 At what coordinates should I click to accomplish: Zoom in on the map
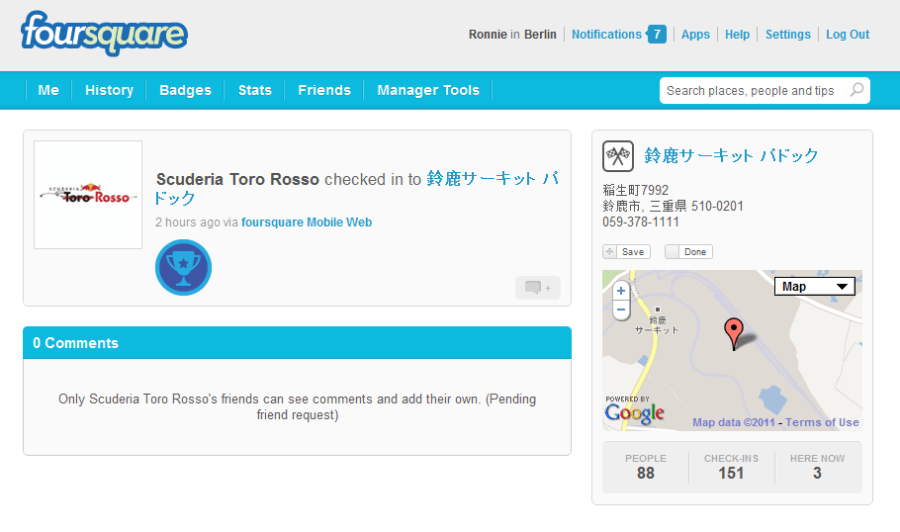coord(620,291)
